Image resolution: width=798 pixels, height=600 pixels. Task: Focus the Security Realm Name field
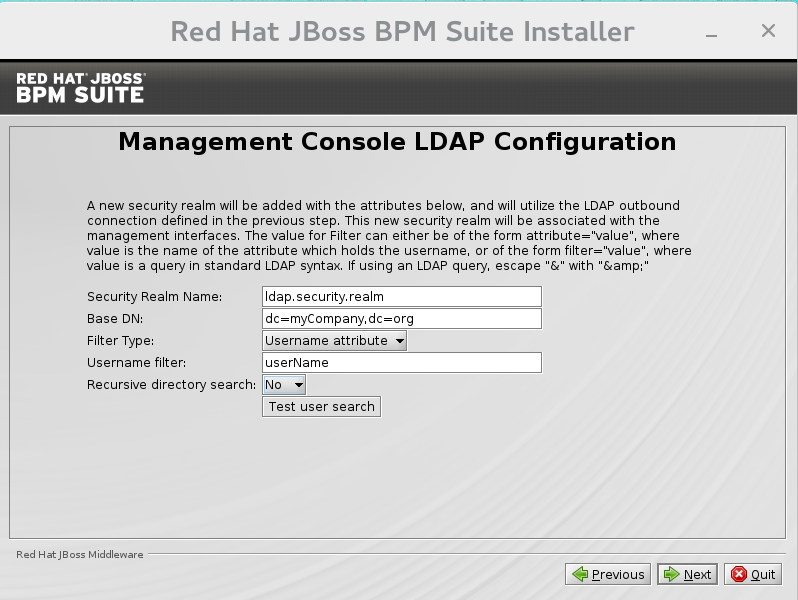[x=401, y=297]
